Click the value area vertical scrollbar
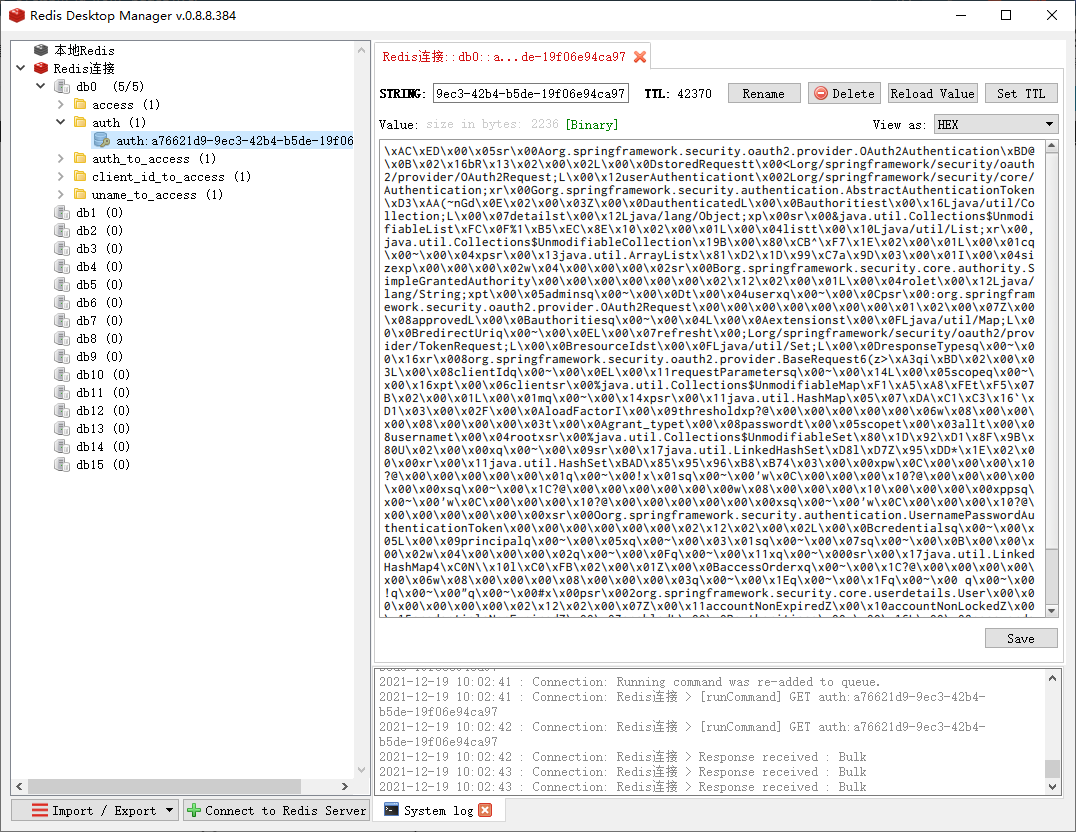1076x832 pixels. pyautogui.click(x=1051, y=350)
